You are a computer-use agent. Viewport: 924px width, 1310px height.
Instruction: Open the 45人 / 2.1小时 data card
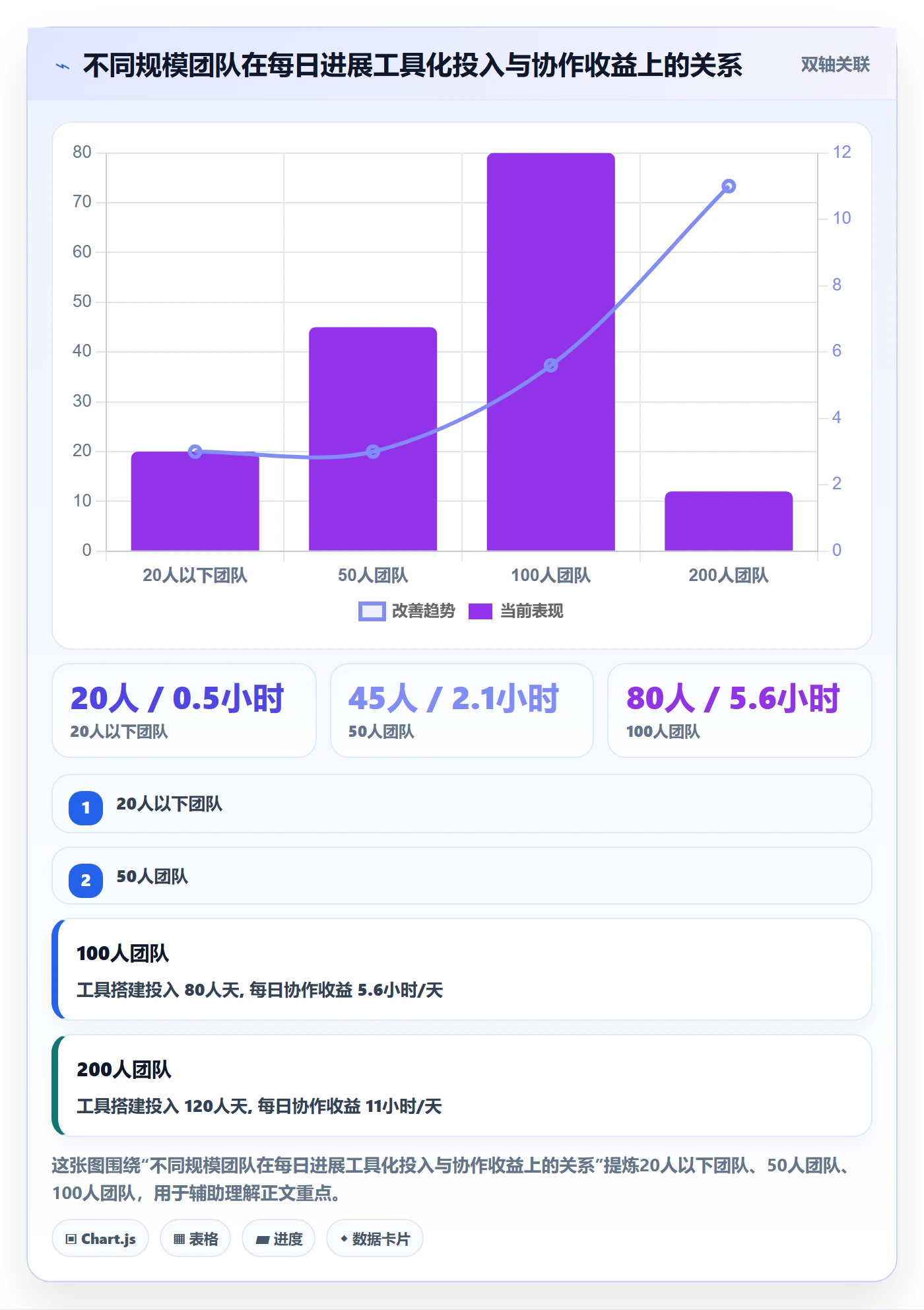(462, 710)
